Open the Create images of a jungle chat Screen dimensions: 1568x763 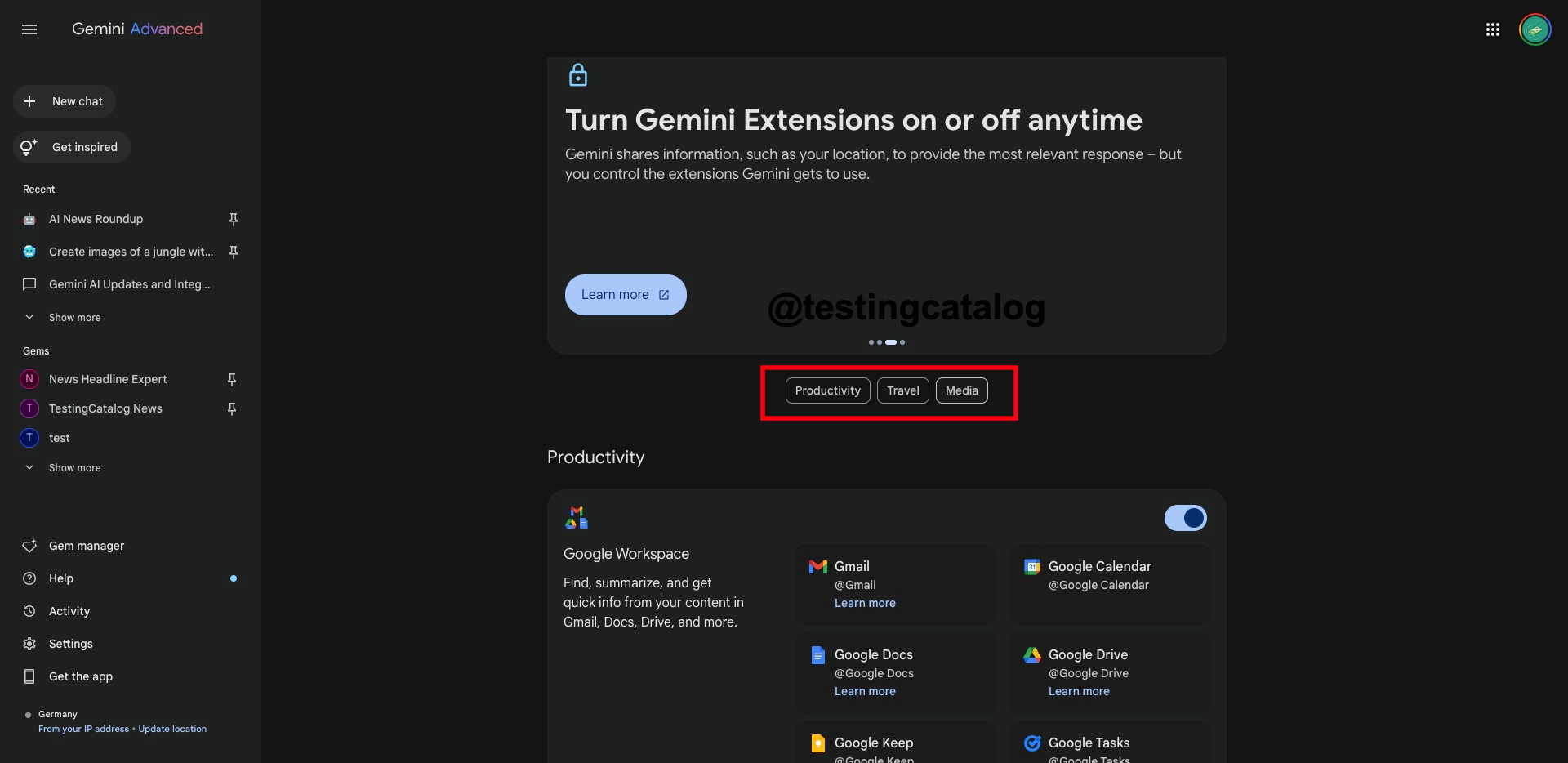pyautogui.click(x=131, y=252)
